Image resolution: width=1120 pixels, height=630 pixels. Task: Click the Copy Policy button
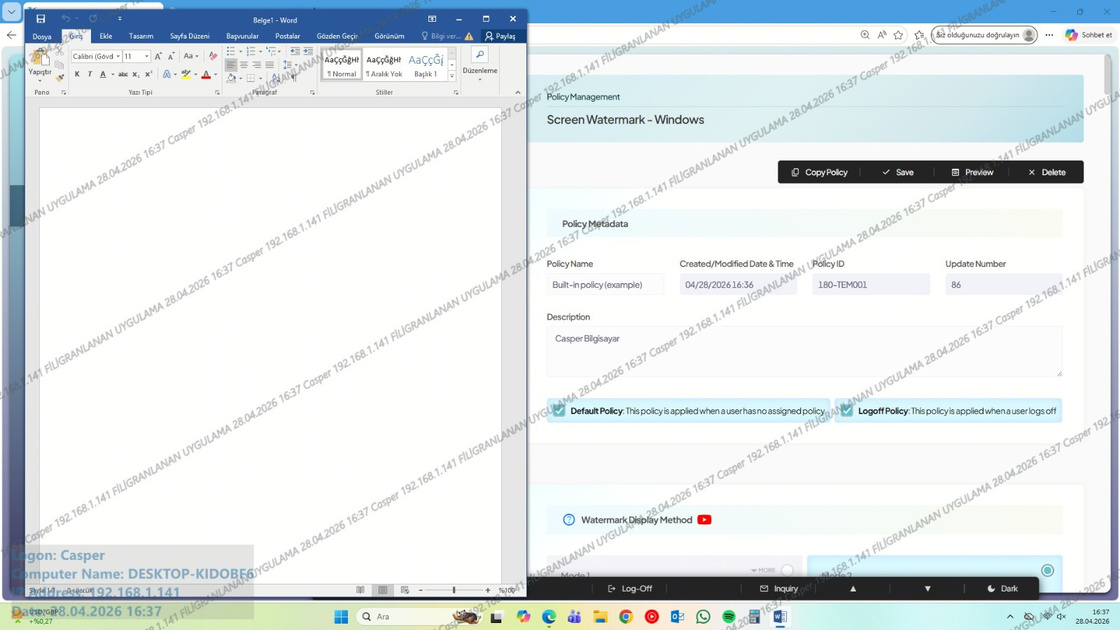[819, 172]
